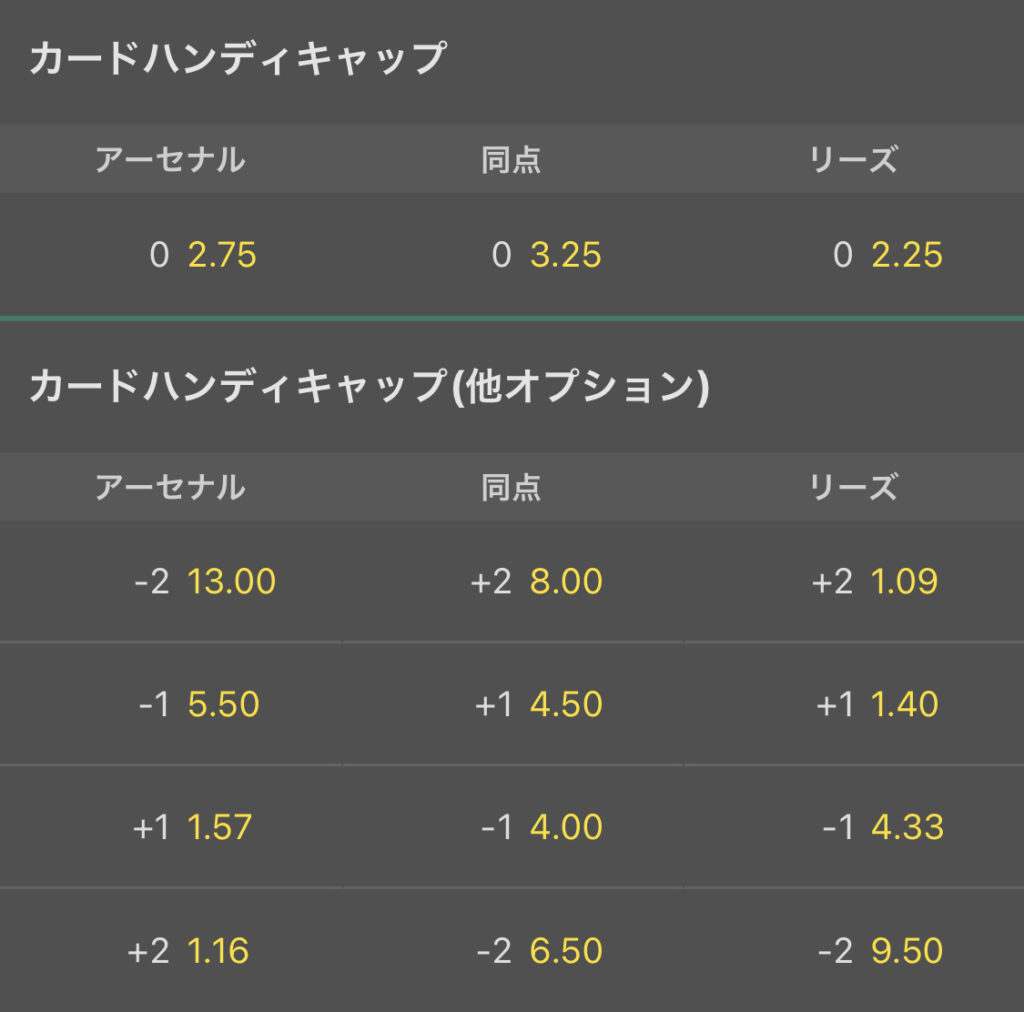This screenshot has width=1024, height=1012.
Task: Pick the 同点 0 handicap at odds 3.25
Action: (x=546, y=255)
